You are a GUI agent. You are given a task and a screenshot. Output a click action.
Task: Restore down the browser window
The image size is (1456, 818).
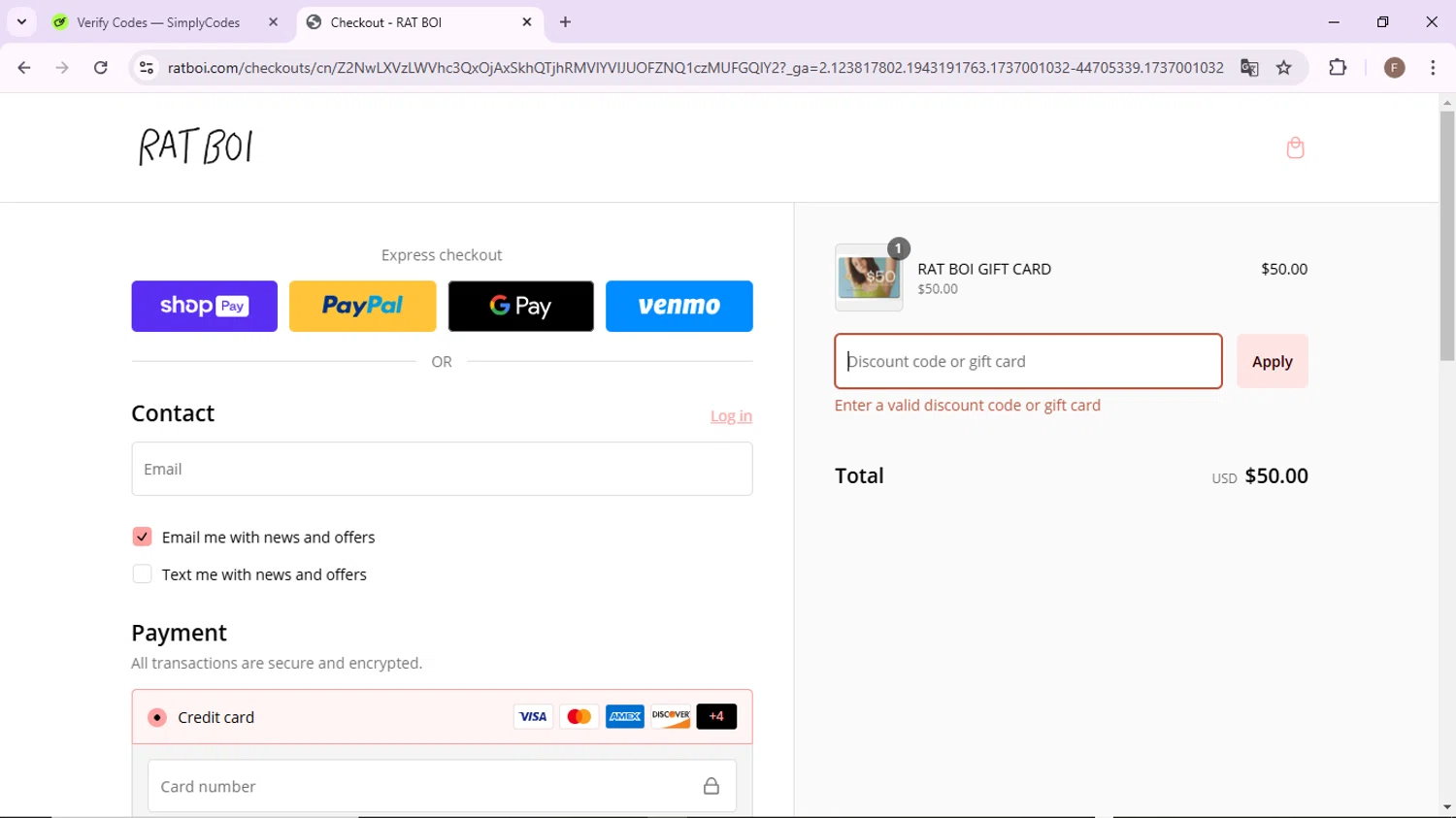pyautogui.click(x=1383, y=22)
